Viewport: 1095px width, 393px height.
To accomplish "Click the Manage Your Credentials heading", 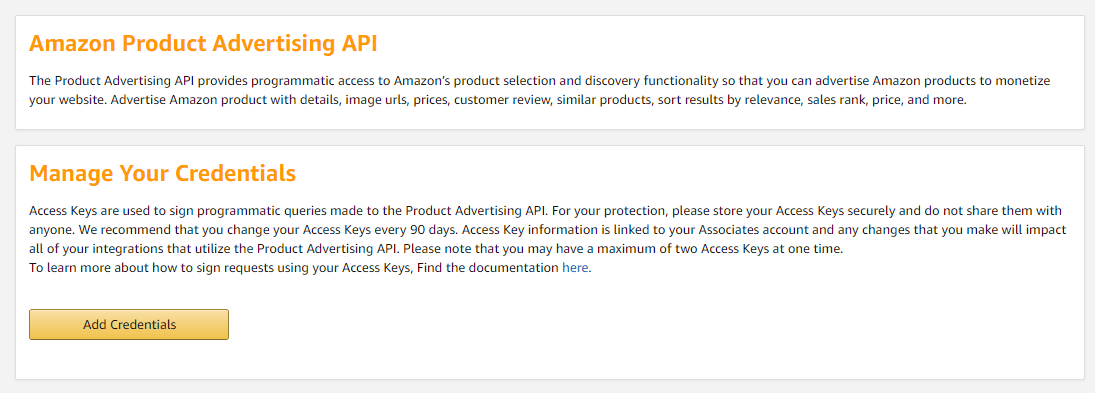I will [x=163, y=173].
